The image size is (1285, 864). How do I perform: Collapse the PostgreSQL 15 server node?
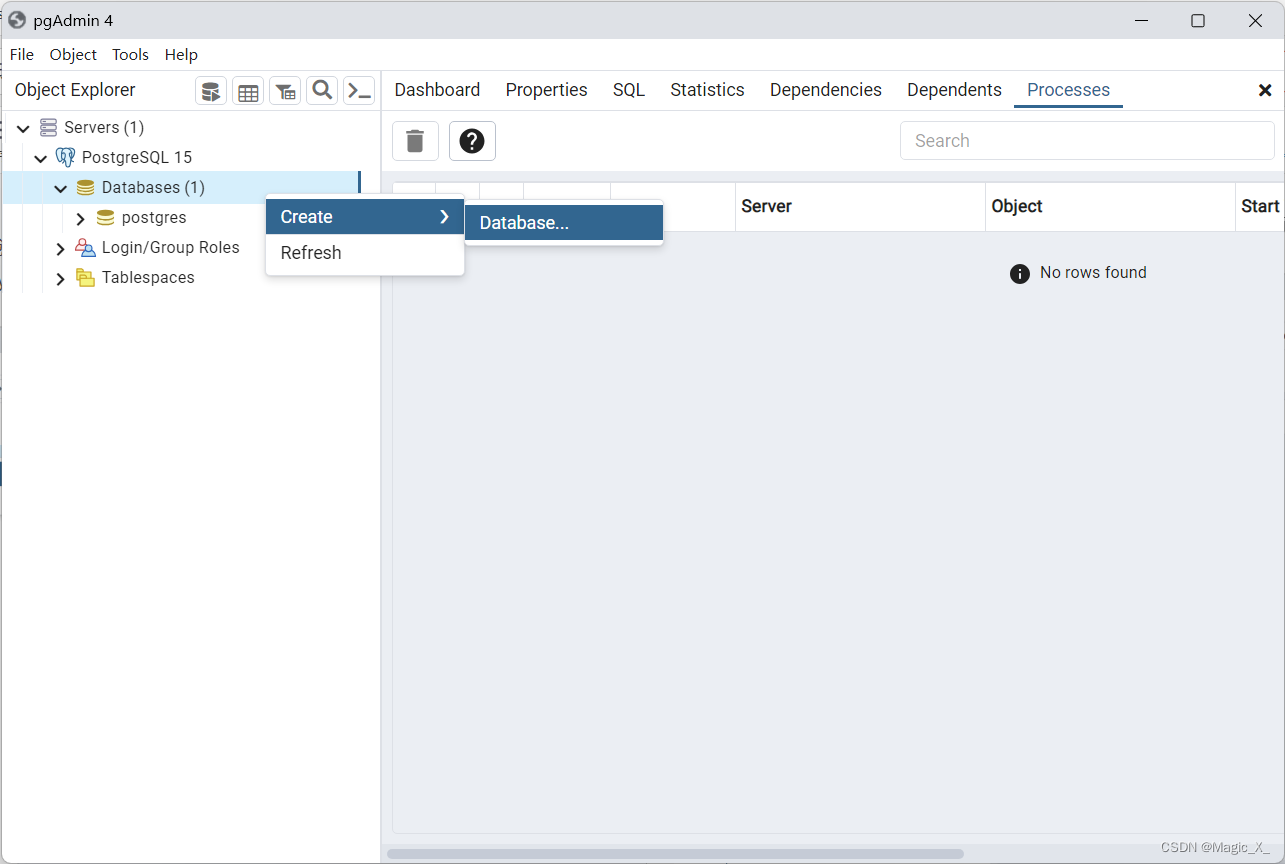click(x=41, y=158)
